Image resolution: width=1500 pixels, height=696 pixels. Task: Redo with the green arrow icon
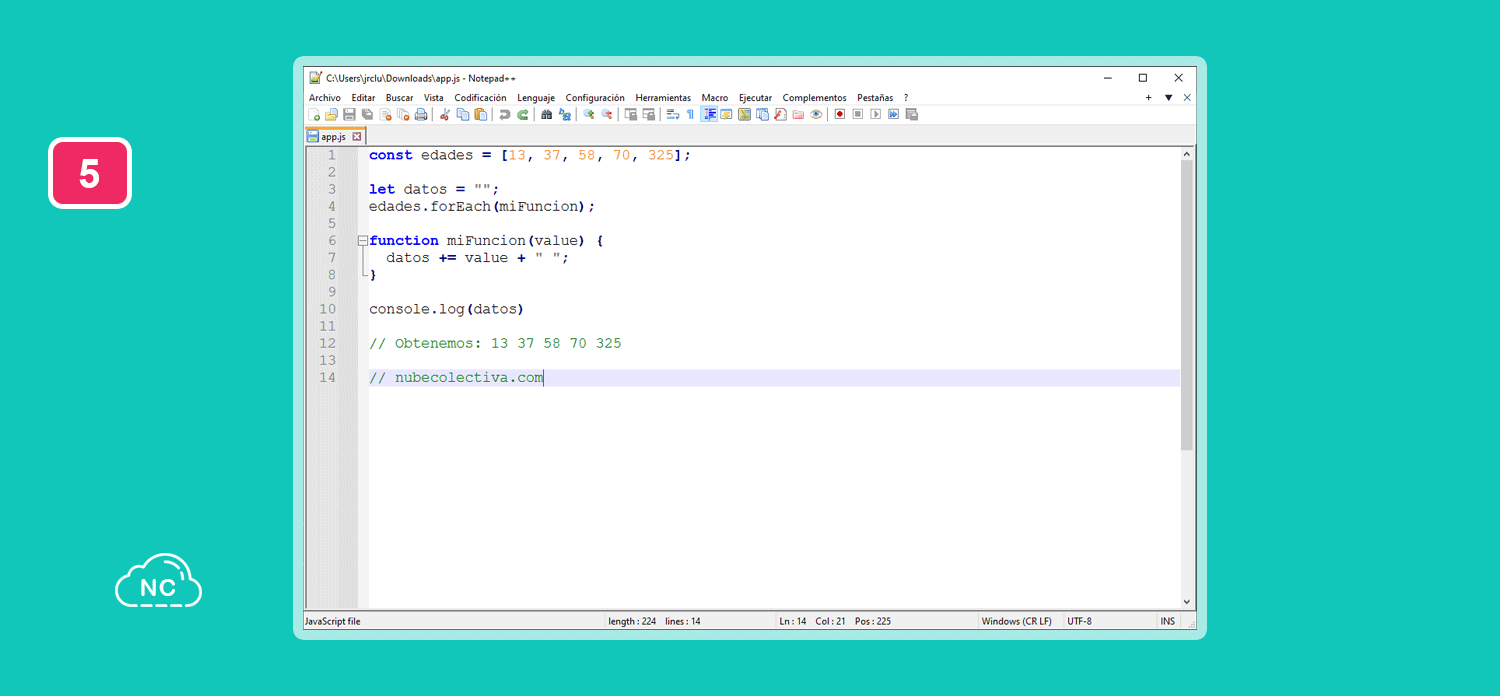click(x=523, y=114)
